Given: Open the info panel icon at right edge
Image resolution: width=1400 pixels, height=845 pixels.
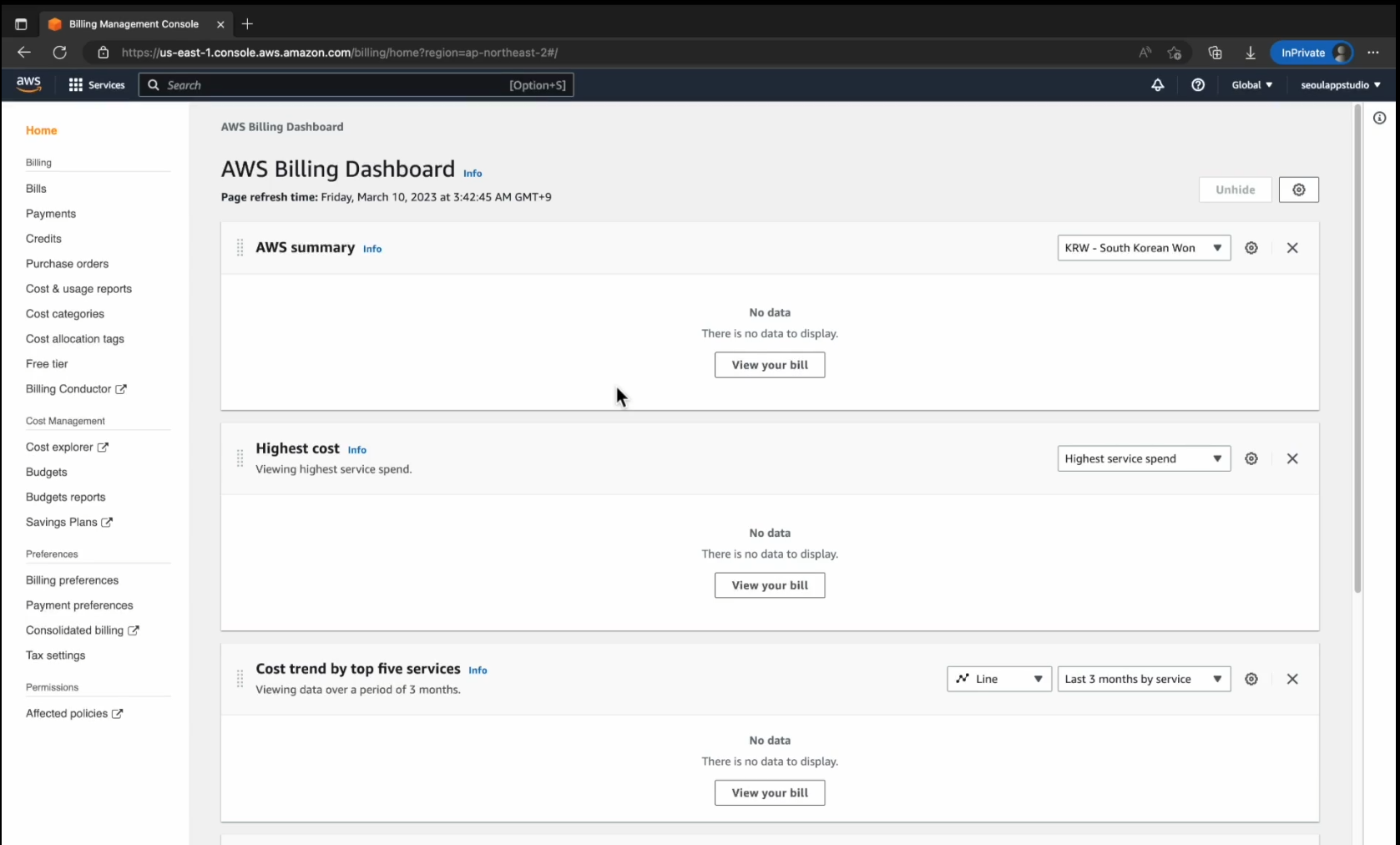Looking at the screenshot, I should (x=1380, y=118).
